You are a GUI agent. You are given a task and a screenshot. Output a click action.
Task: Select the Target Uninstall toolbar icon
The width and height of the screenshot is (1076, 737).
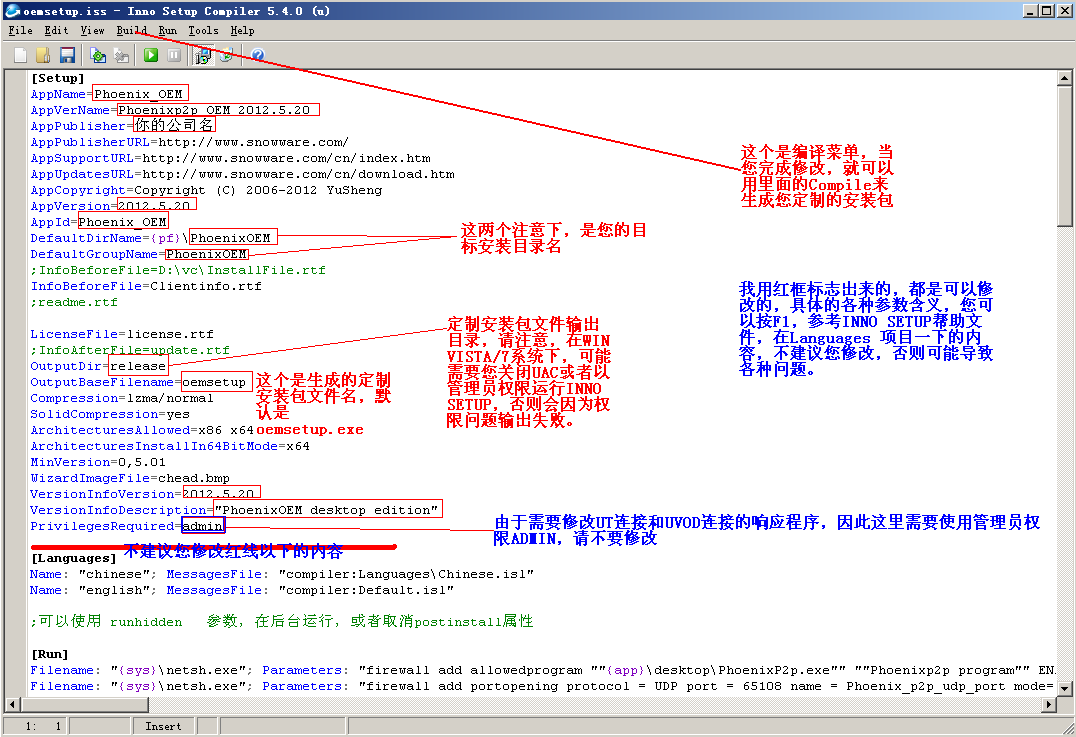tap(226, 56)
